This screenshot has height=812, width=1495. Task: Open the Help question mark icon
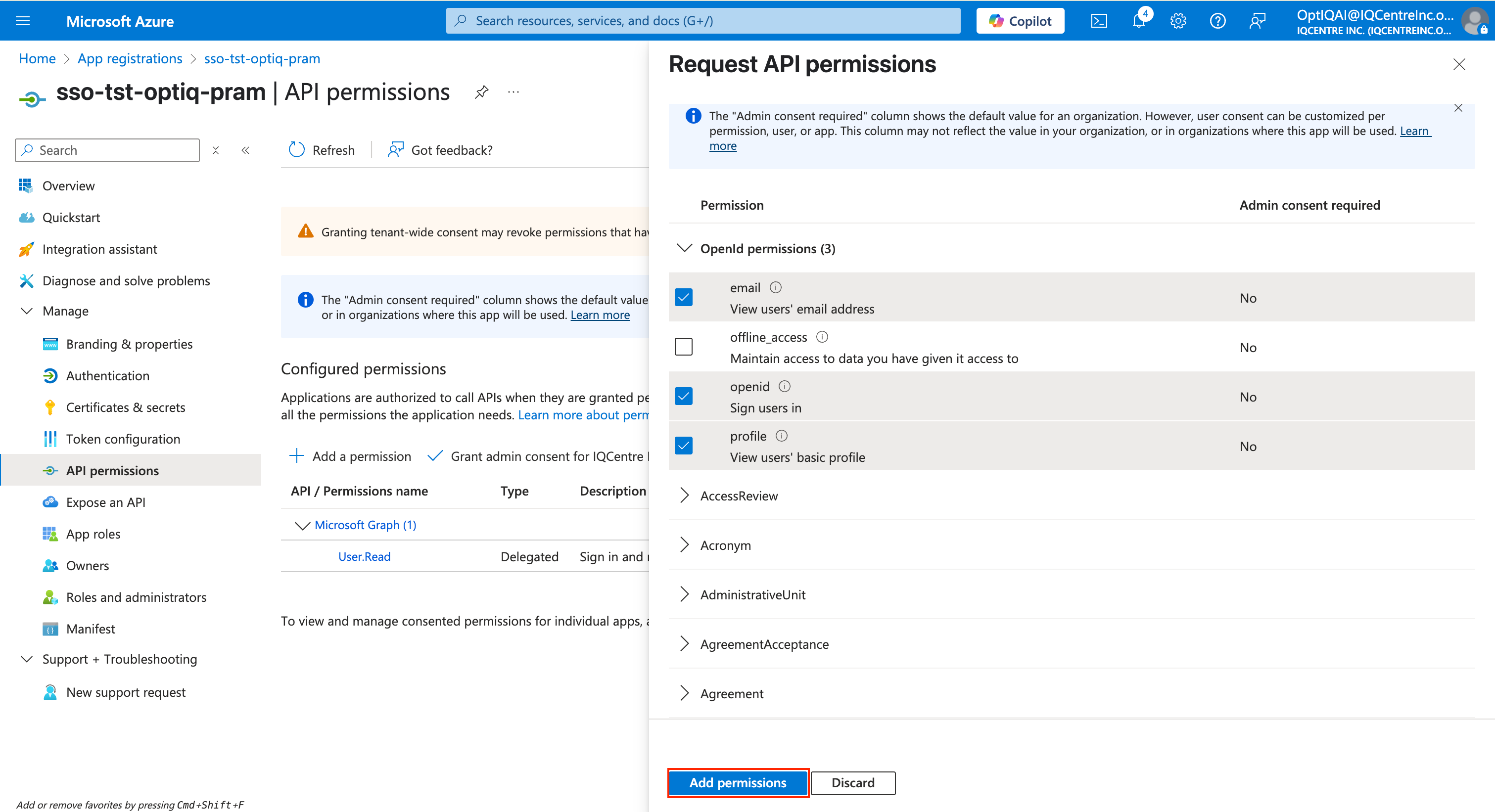click(x=1217, y=21)
